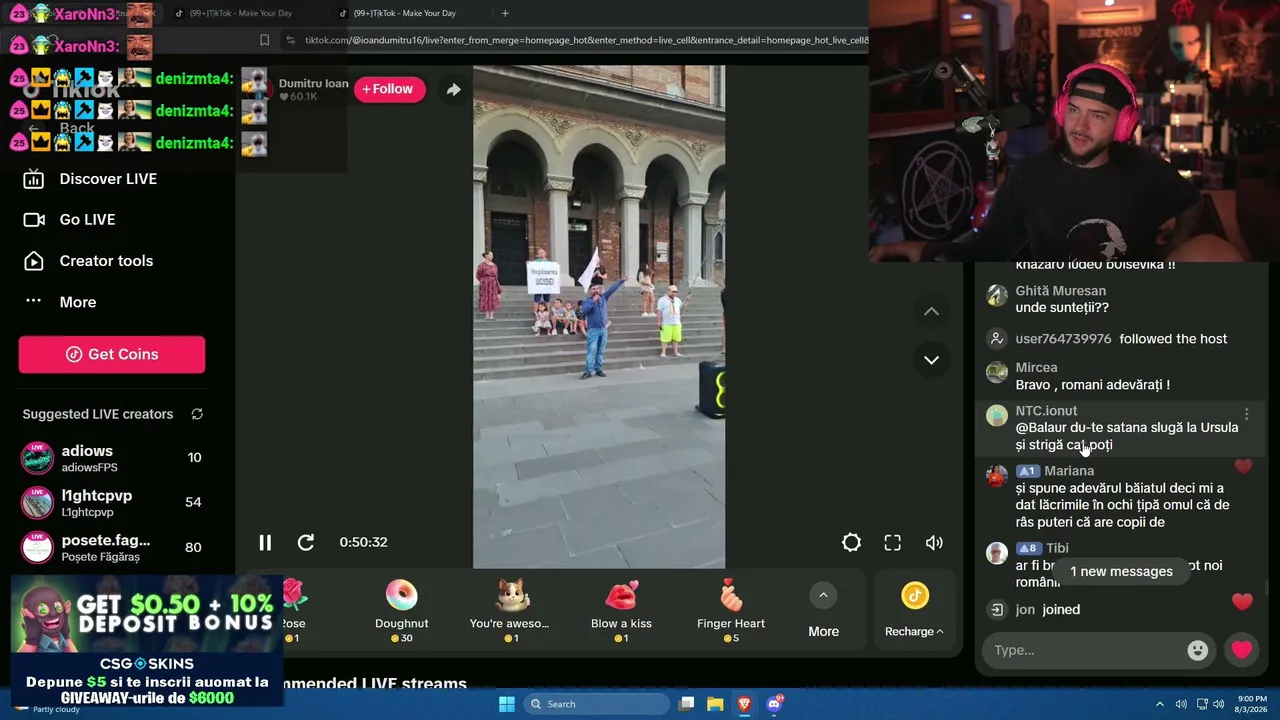Send Blow a kiss gift
The height and width of the screenshot is (720, 1280).
point(621,610)
